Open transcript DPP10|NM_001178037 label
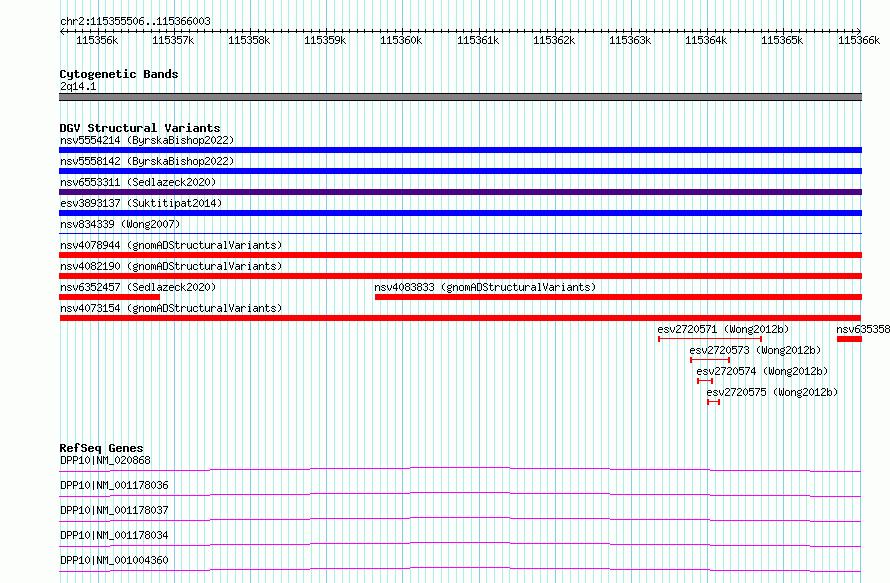 pos(114,510)
